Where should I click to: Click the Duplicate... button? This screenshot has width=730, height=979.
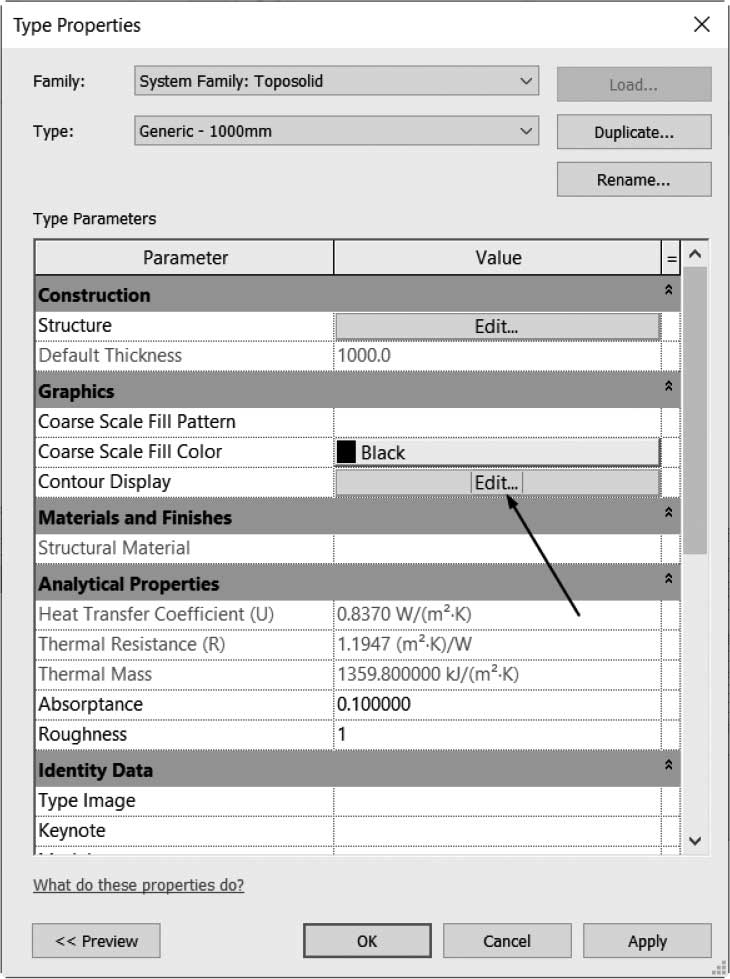(x=634, y=132)
